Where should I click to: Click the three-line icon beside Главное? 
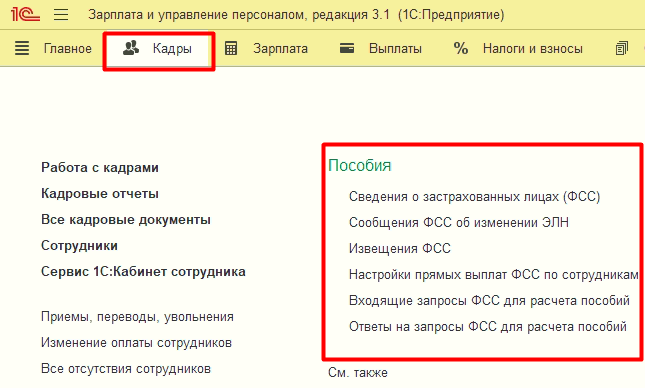22,48
